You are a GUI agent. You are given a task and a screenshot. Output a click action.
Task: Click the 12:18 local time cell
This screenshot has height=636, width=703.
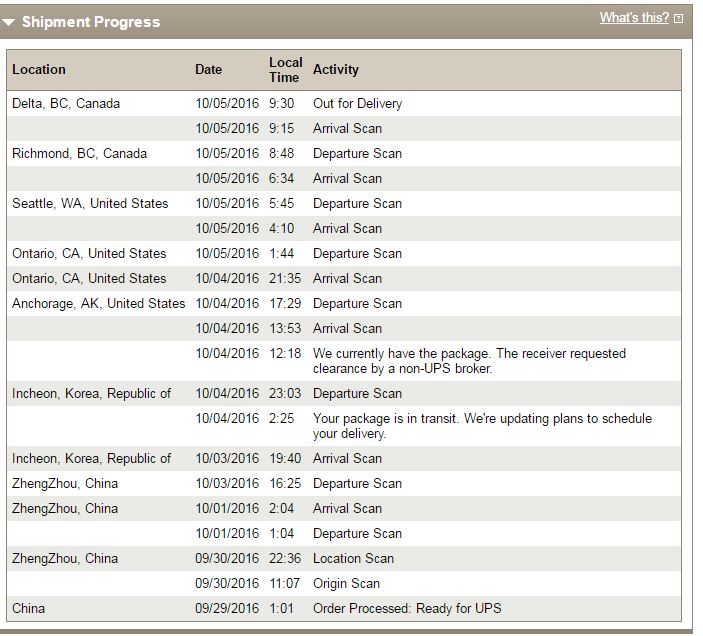click(x=285, y=354)
